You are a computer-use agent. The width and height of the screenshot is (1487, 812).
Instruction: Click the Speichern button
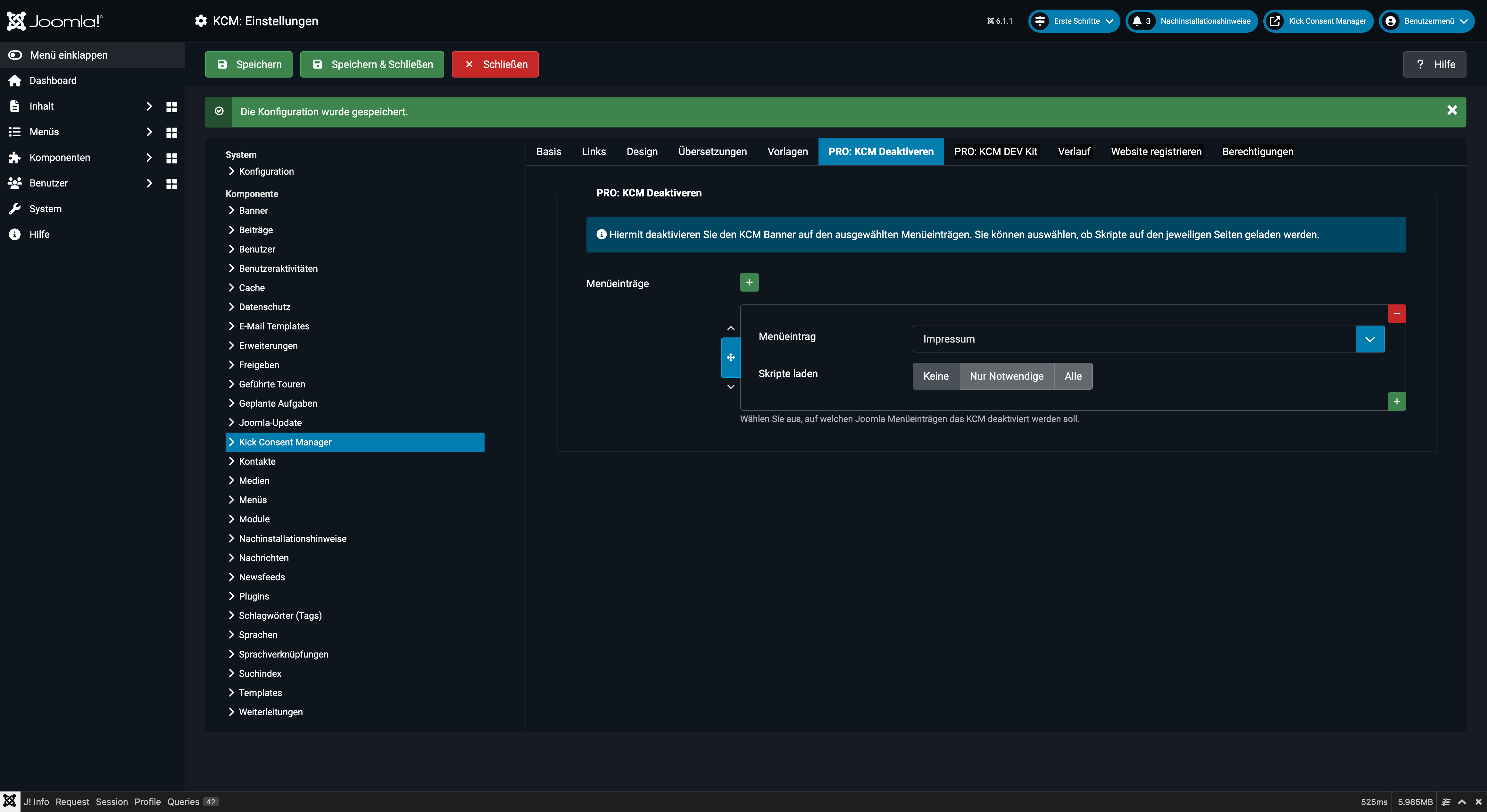(249, 64)
